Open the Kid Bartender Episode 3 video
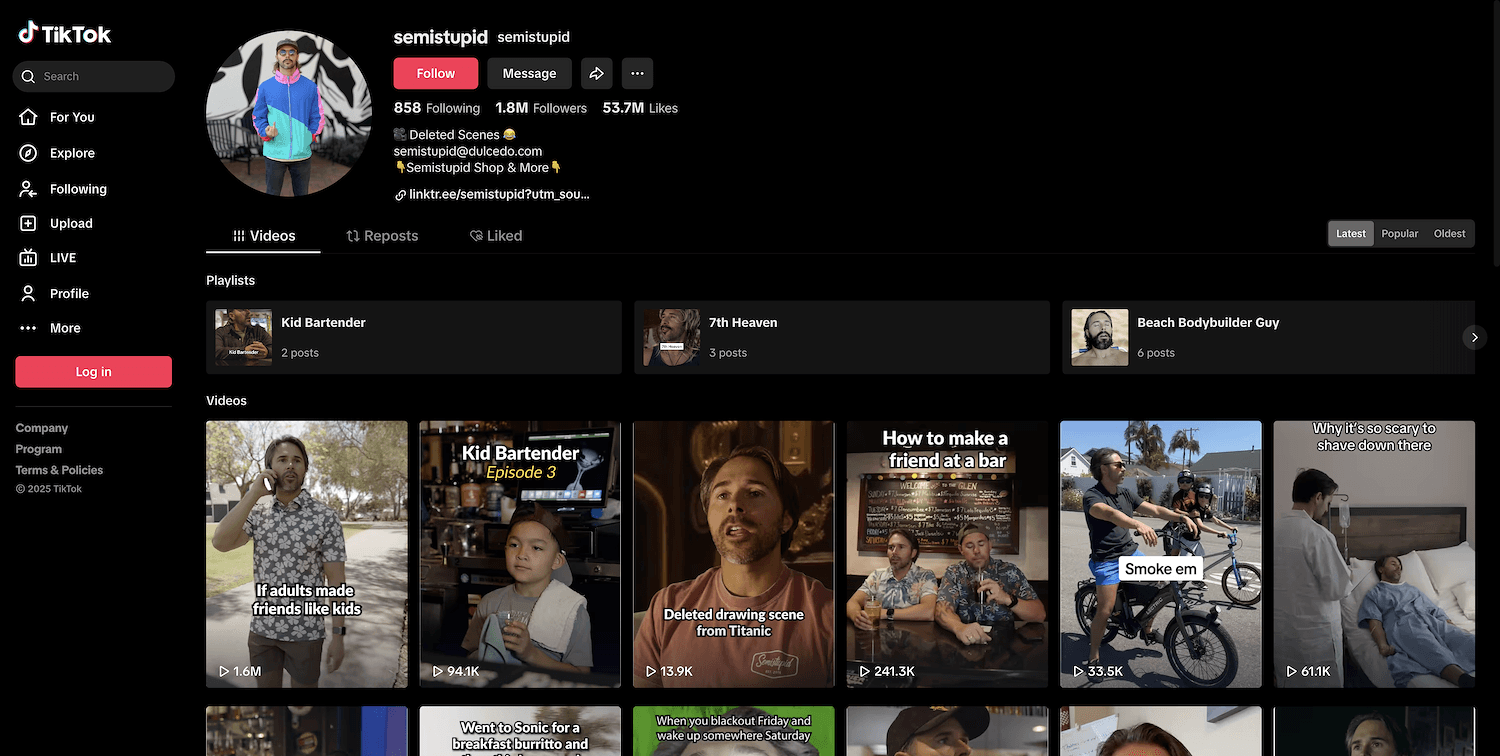The height and width of the screenshot is (756, 1500). pos(520,554)
